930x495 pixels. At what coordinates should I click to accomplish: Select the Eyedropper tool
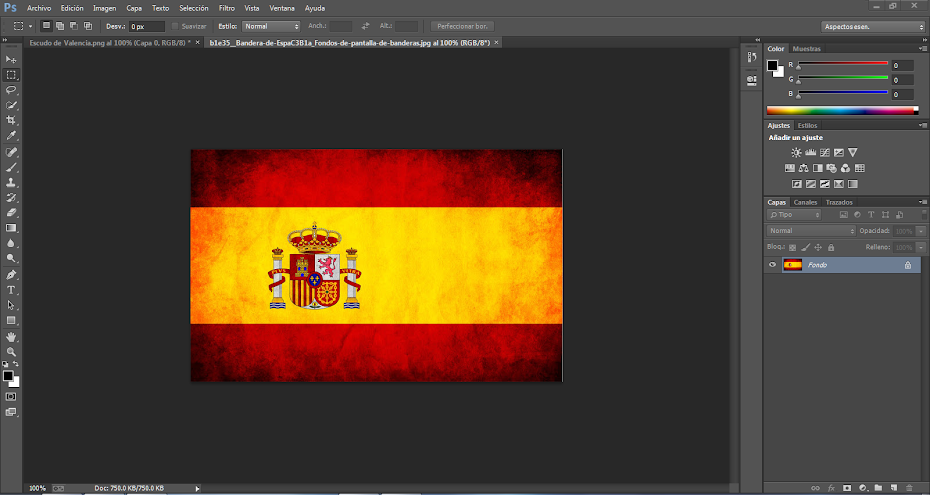(x=11, y=136)
